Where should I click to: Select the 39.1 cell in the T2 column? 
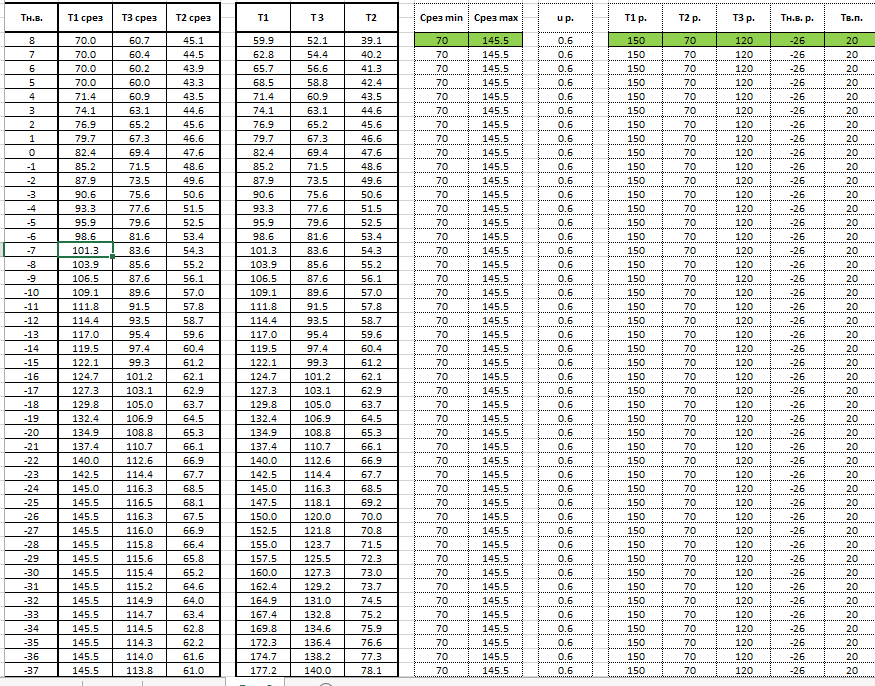pos(371,40)
